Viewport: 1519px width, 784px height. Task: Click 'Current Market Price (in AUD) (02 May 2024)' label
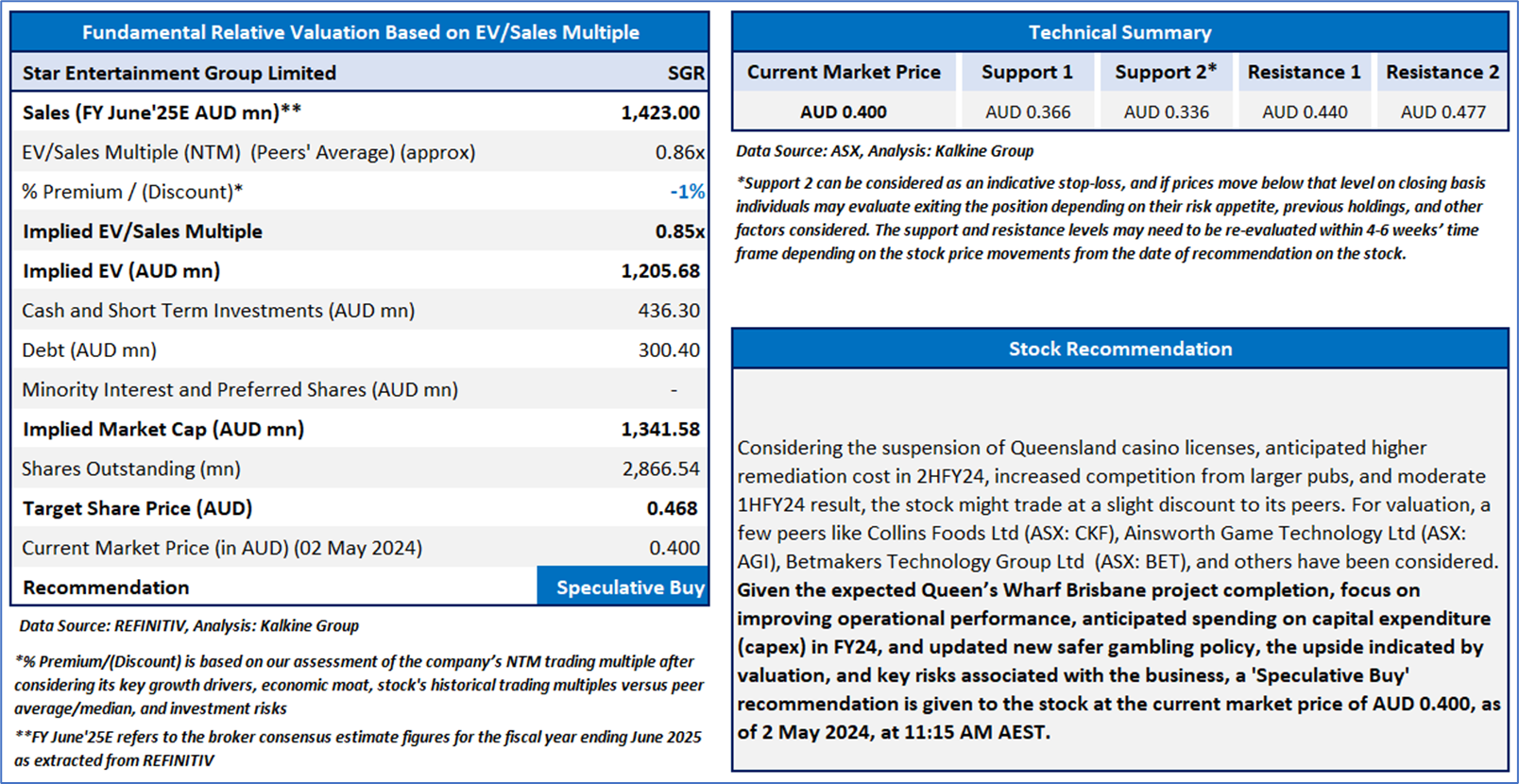point(222,548)
